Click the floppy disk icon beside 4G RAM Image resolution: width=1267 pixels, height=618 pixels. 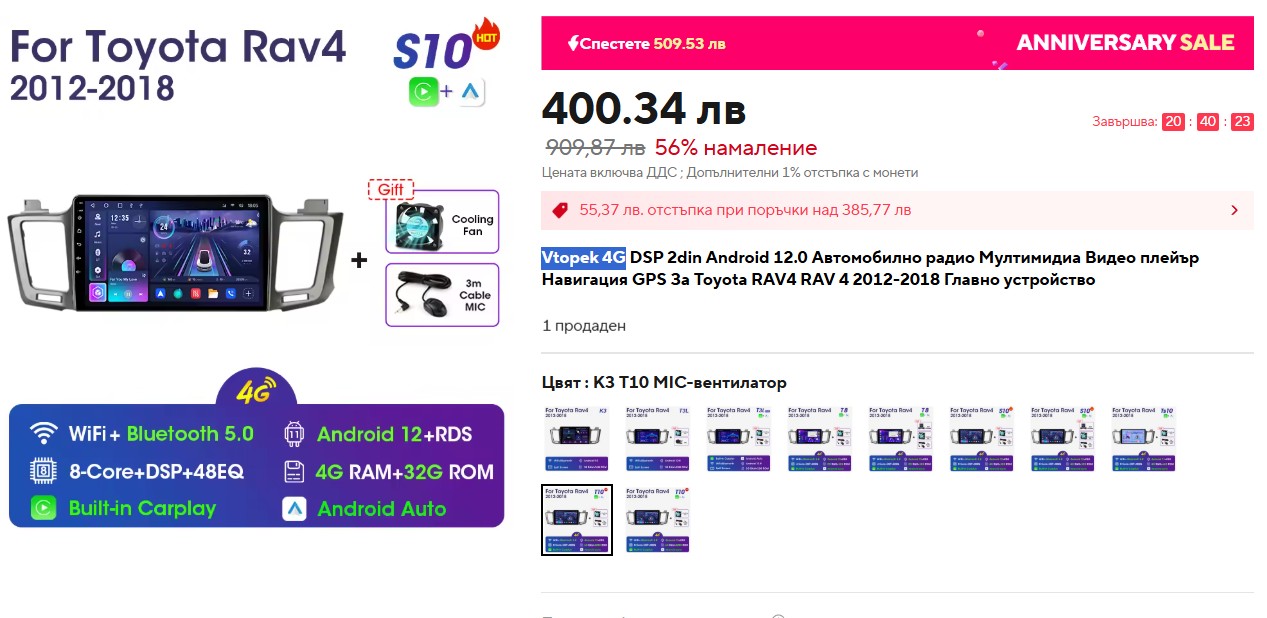click(294, 471)
